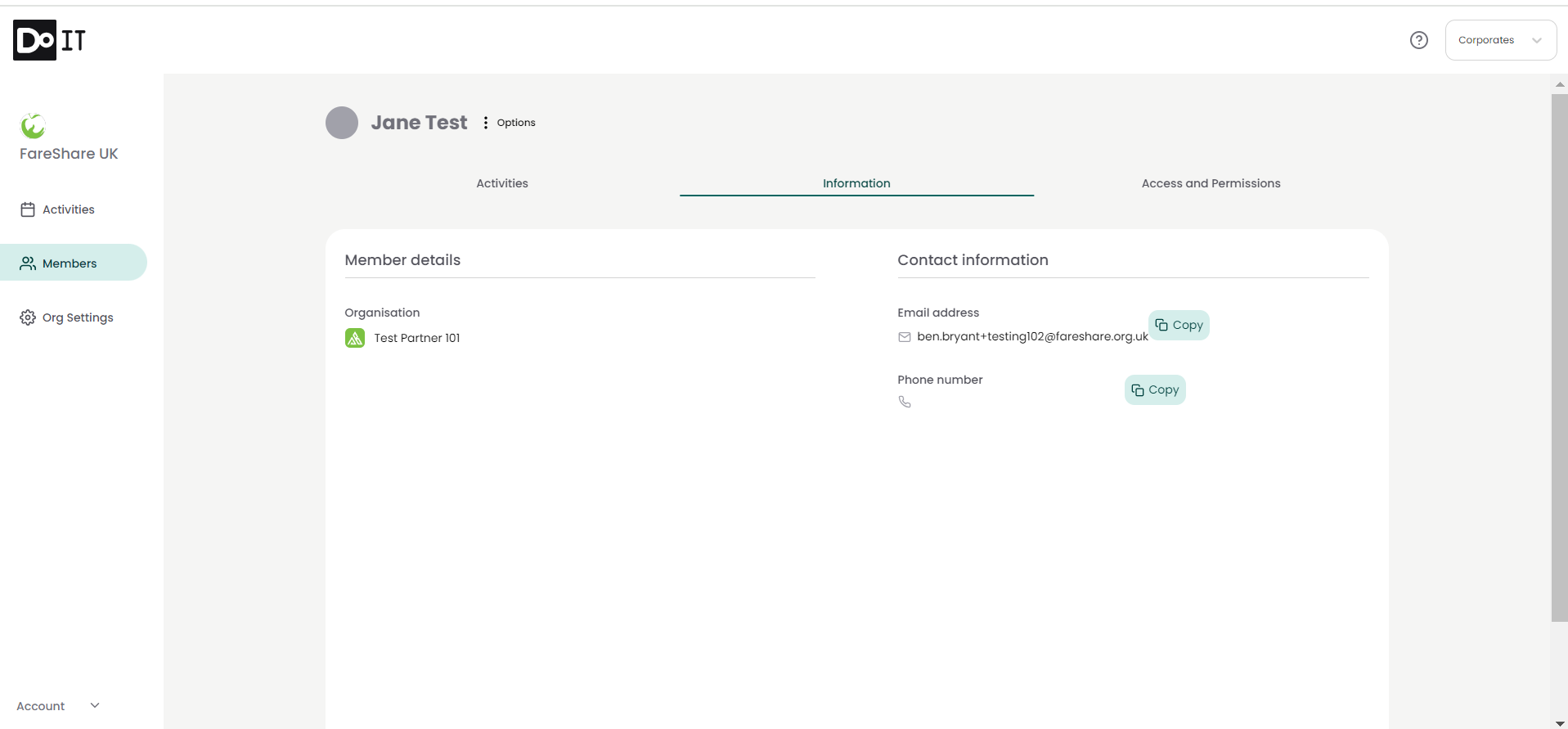Switch to Access and Permissions tab
1568x729 pixels.
point(1211,183)
